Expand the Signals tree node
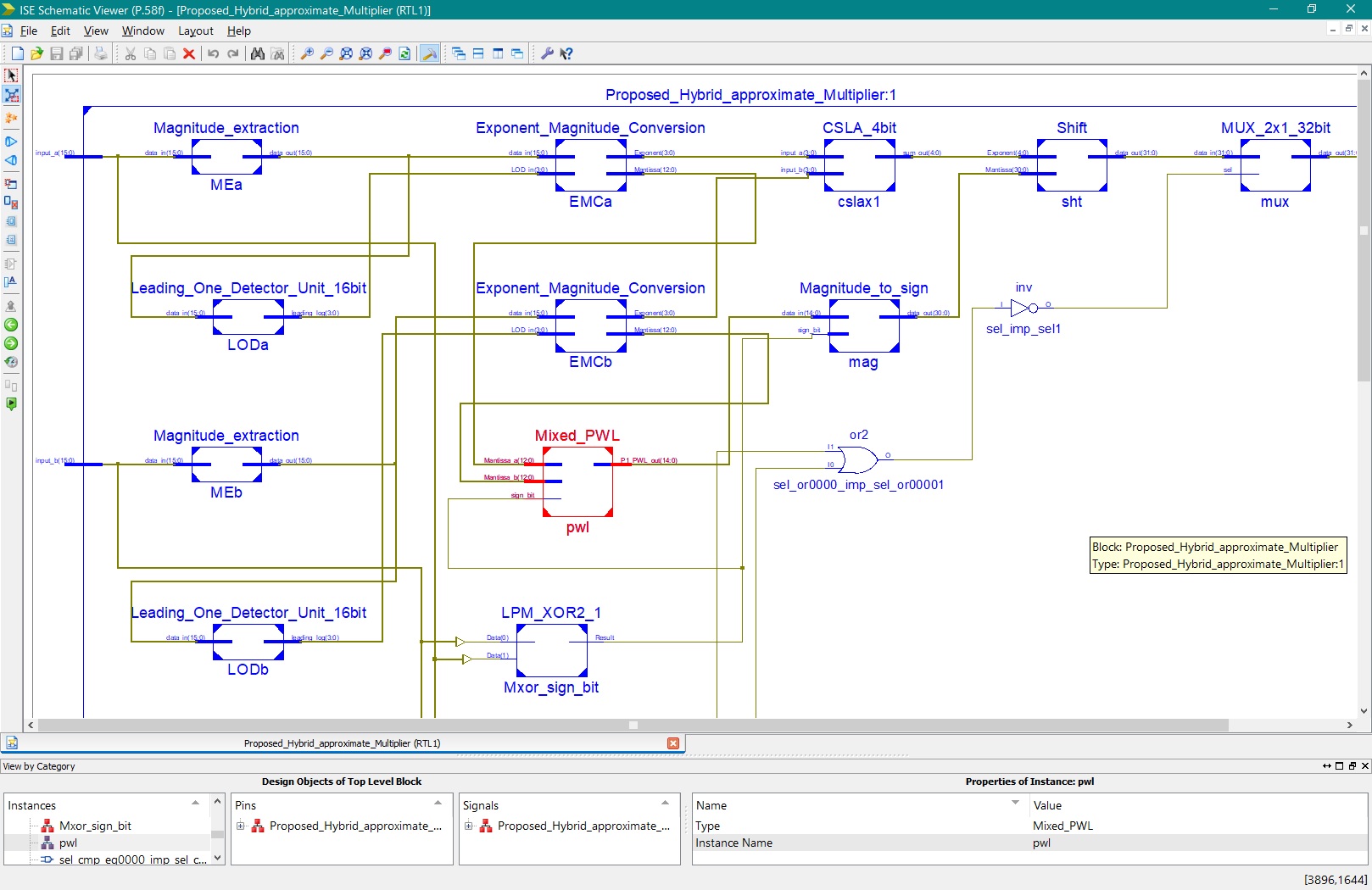 tap(469, 826)
